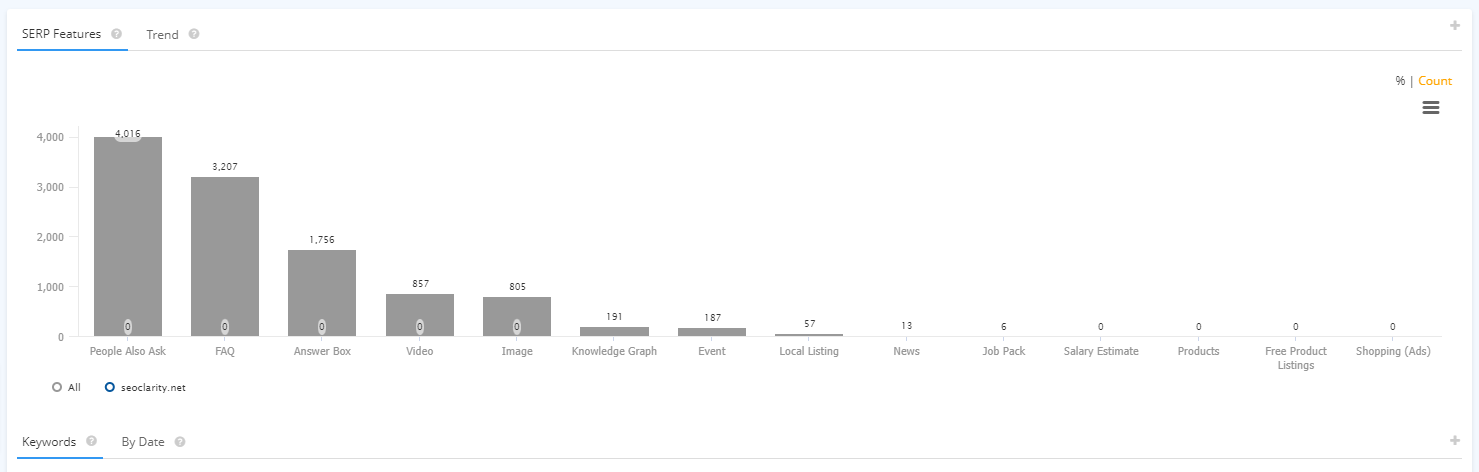Click the People Also Ask bar
The image size is (1479, 472).
pos(128,237)
